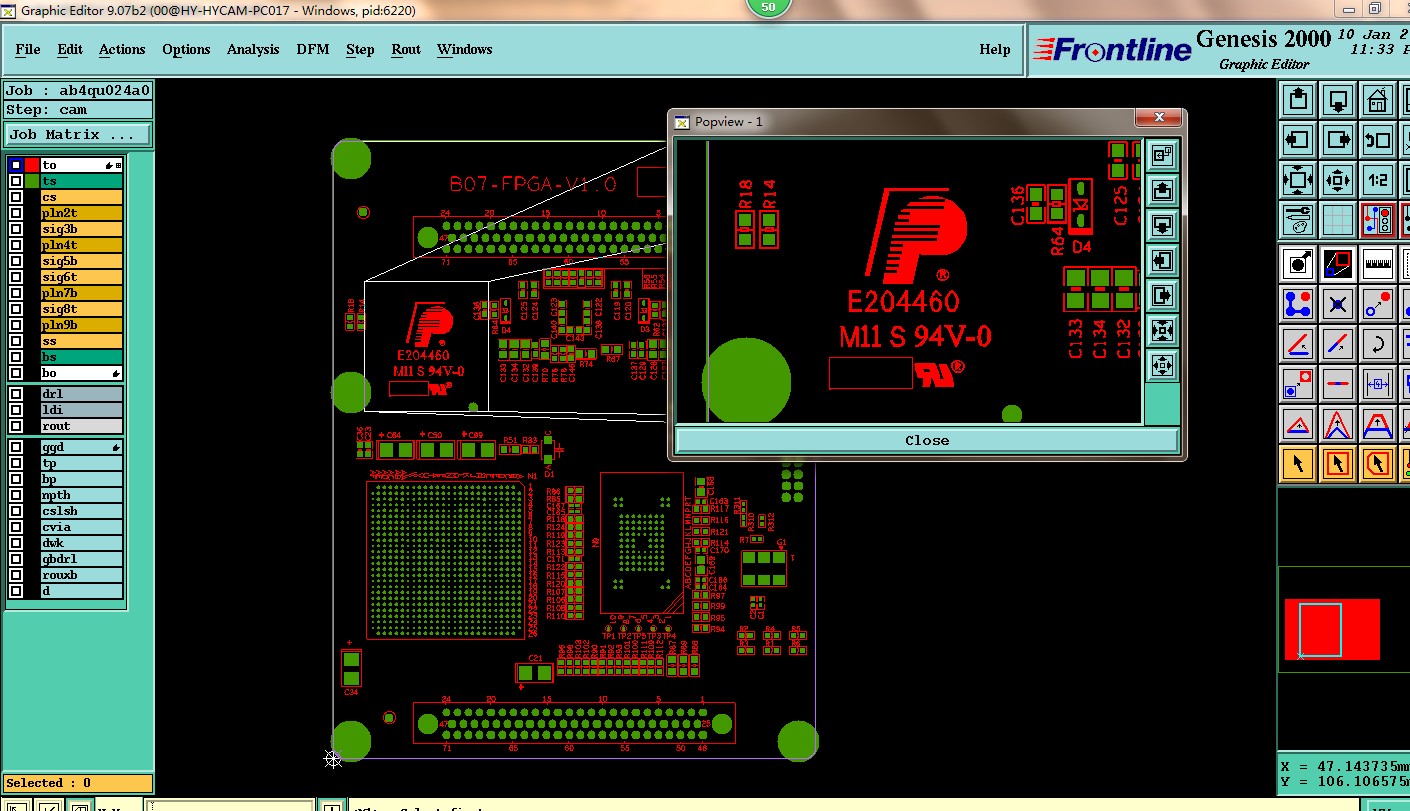Open the Help menu
The height and width of the screenshot is (811, 1410).
[995, 49]
